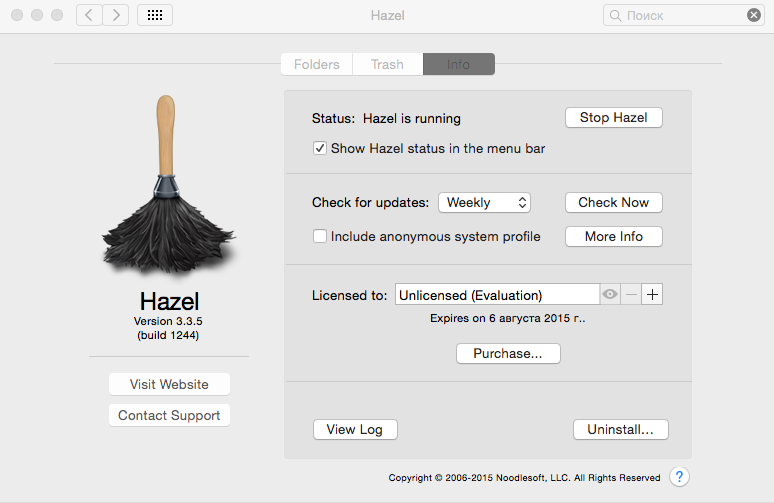Open the Visit Website link button
Image resolution: width=774 pixels, height=503 pixels.
[169, 384]
